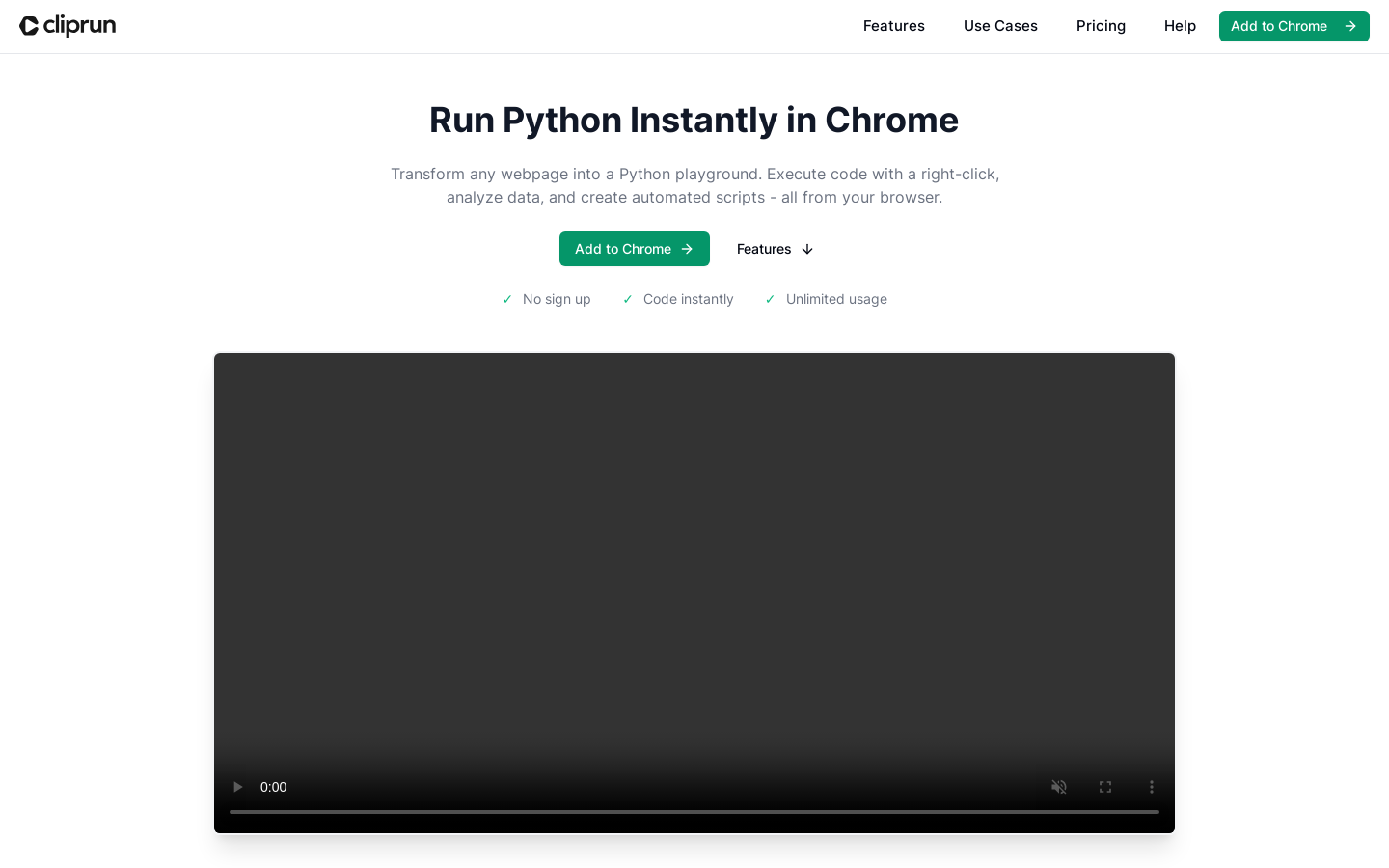1389x868 pixels.
Task: Open the Features nav menu item
Action: coord(893,26)
